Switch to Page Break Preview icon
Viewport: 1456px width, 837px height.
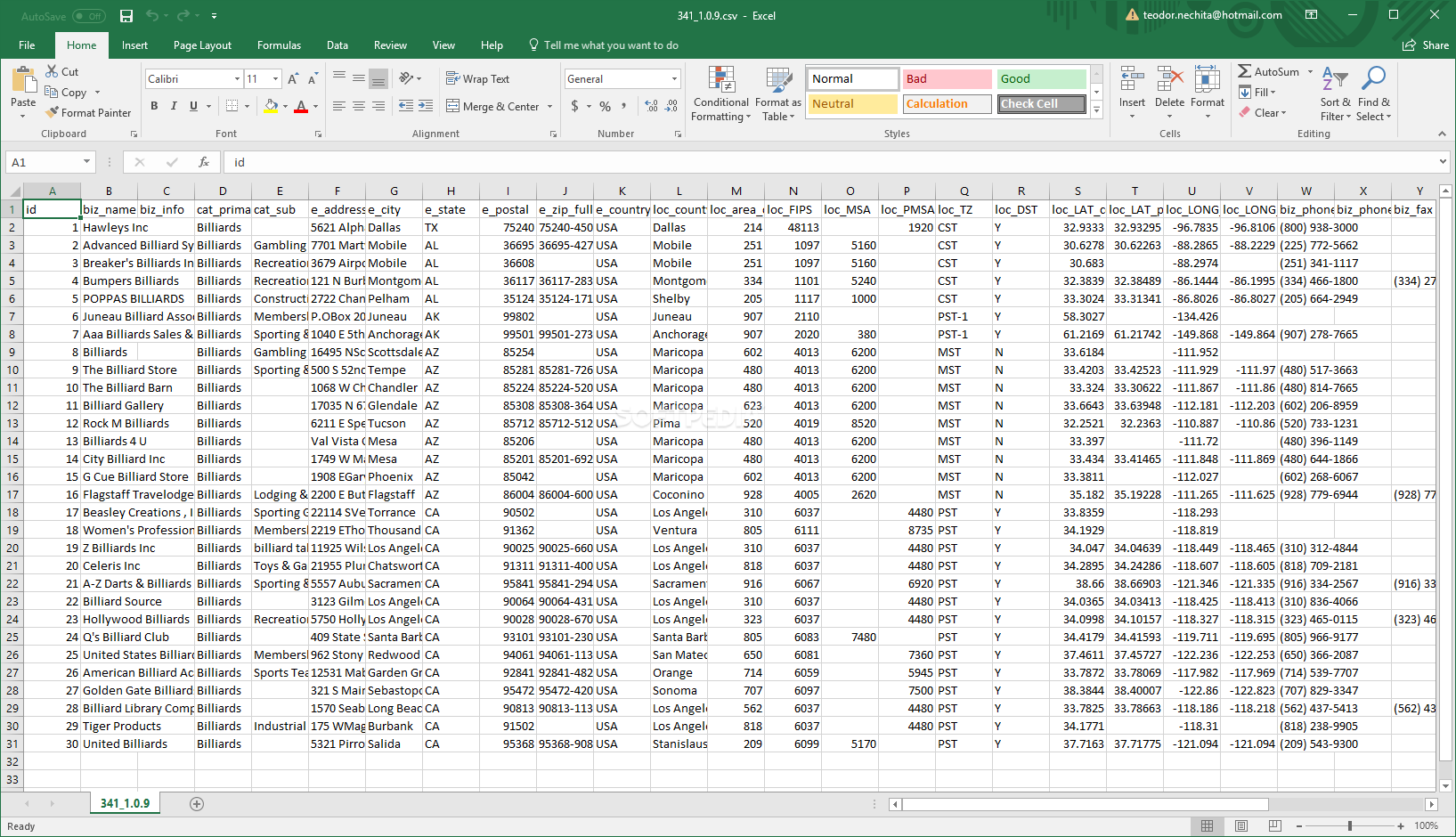pos(1274,825)
